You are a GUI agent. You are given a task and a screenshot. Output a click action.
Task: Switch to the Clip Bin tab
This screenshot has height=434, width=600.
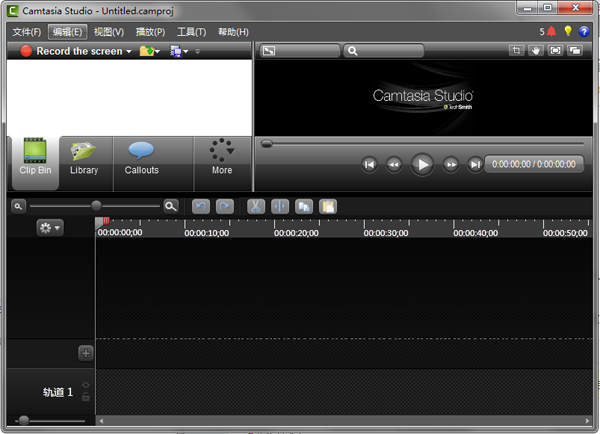point(35,159)
